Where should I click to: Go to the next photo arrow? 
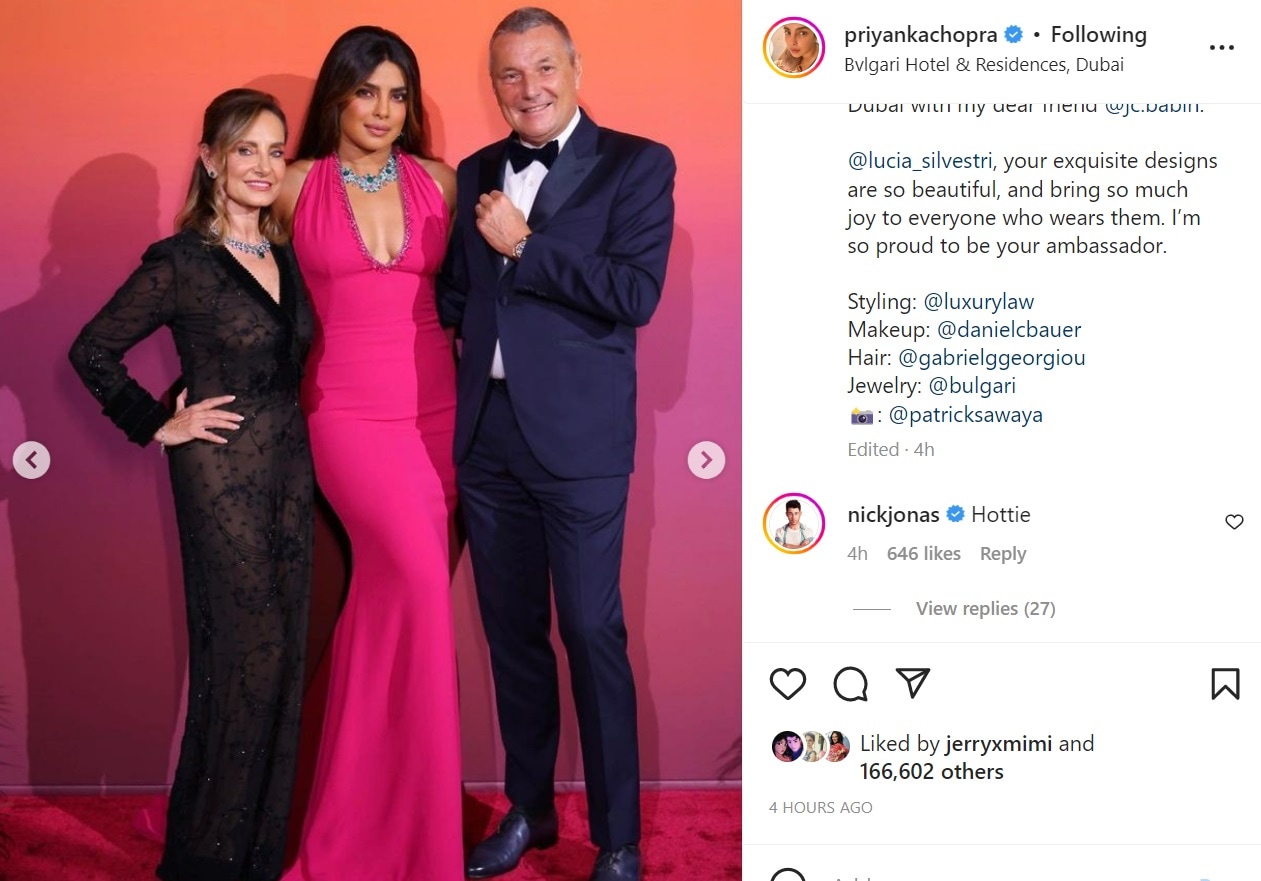[706, 460]
